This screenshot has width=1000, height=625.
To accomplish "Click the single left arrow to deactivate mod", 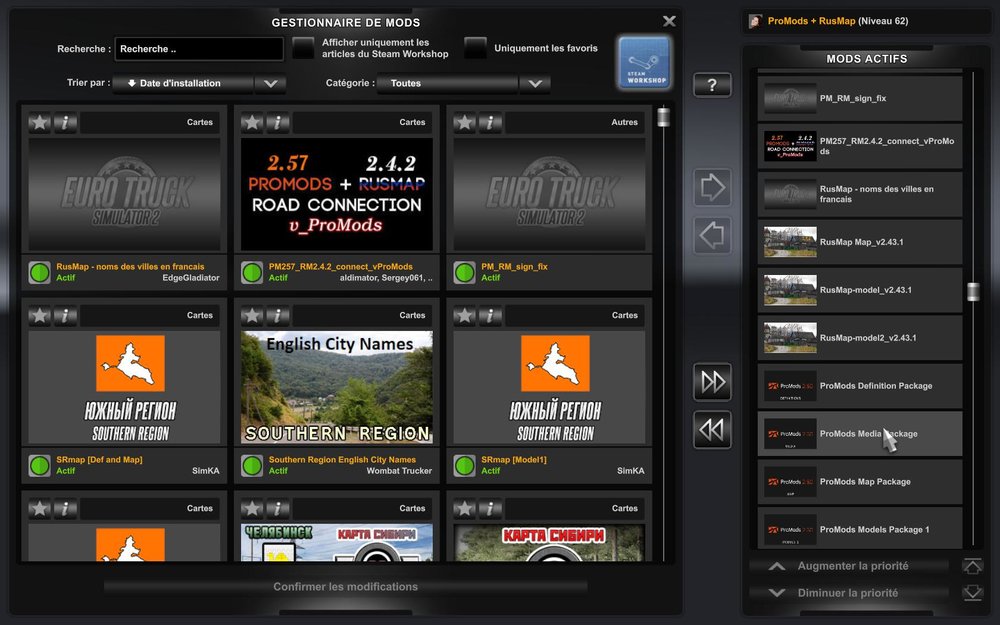I will click(x=712, y=235).
